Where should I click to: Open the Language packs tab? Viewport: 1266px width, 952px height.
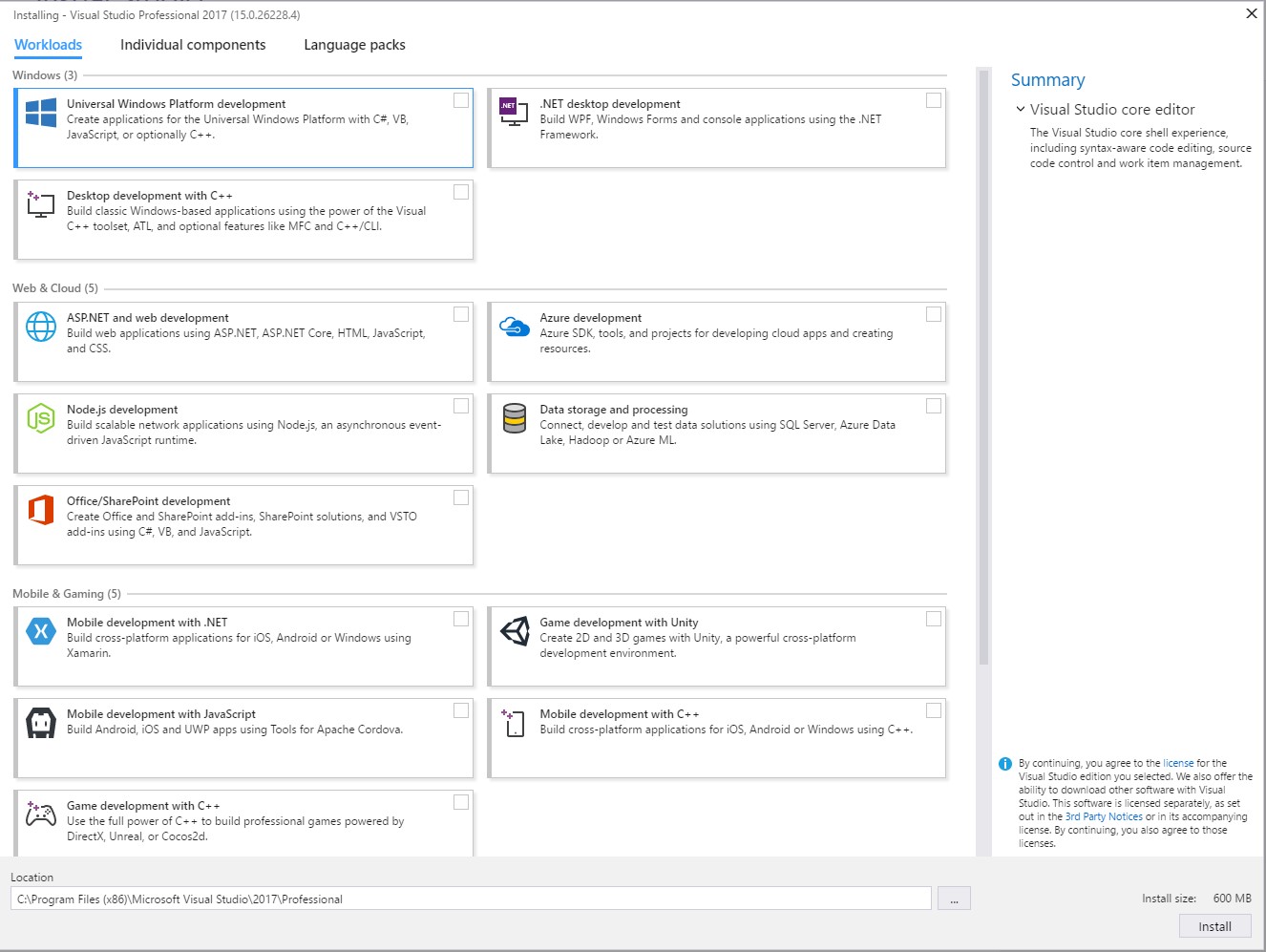click(x=354, y=45)
